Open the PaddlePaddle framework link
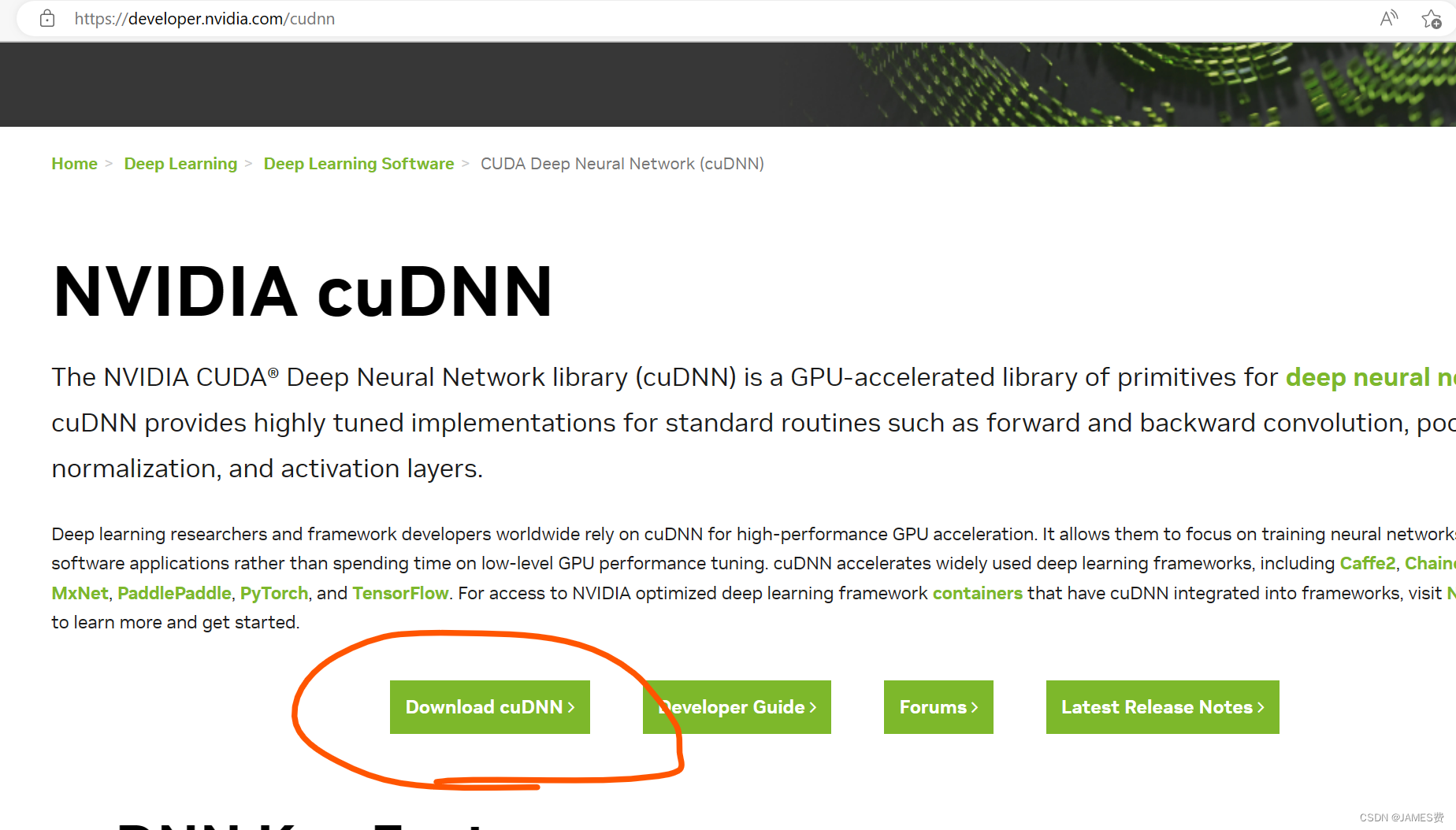The width and height of the screenshot is (1456, 830). point(174,593)
